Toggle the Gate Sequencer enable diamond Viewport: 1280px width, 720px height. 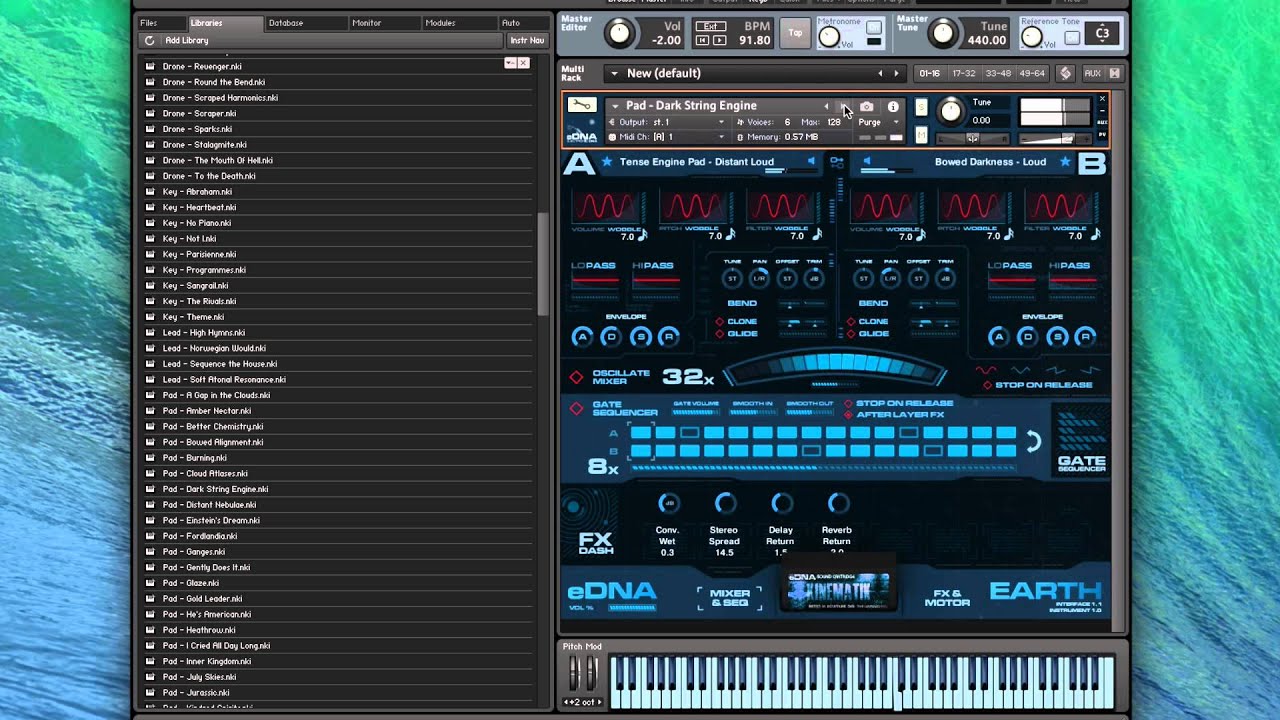coord(576,408)
